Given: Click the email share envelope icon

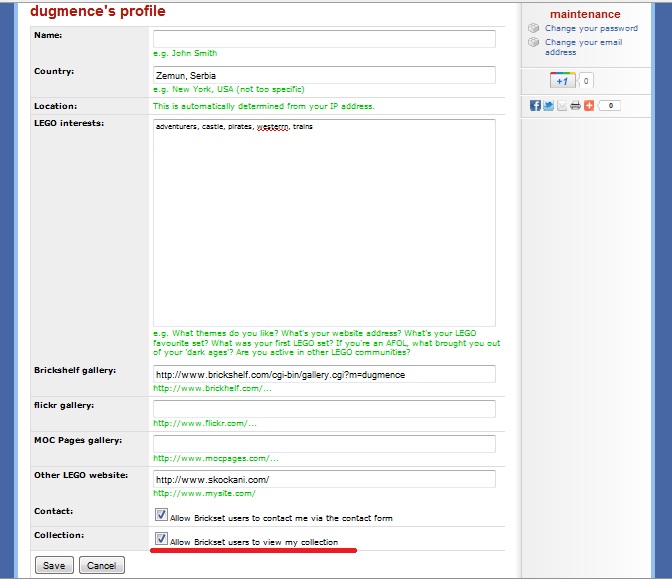Looking at the screenshot, I should tap(562, 105).
